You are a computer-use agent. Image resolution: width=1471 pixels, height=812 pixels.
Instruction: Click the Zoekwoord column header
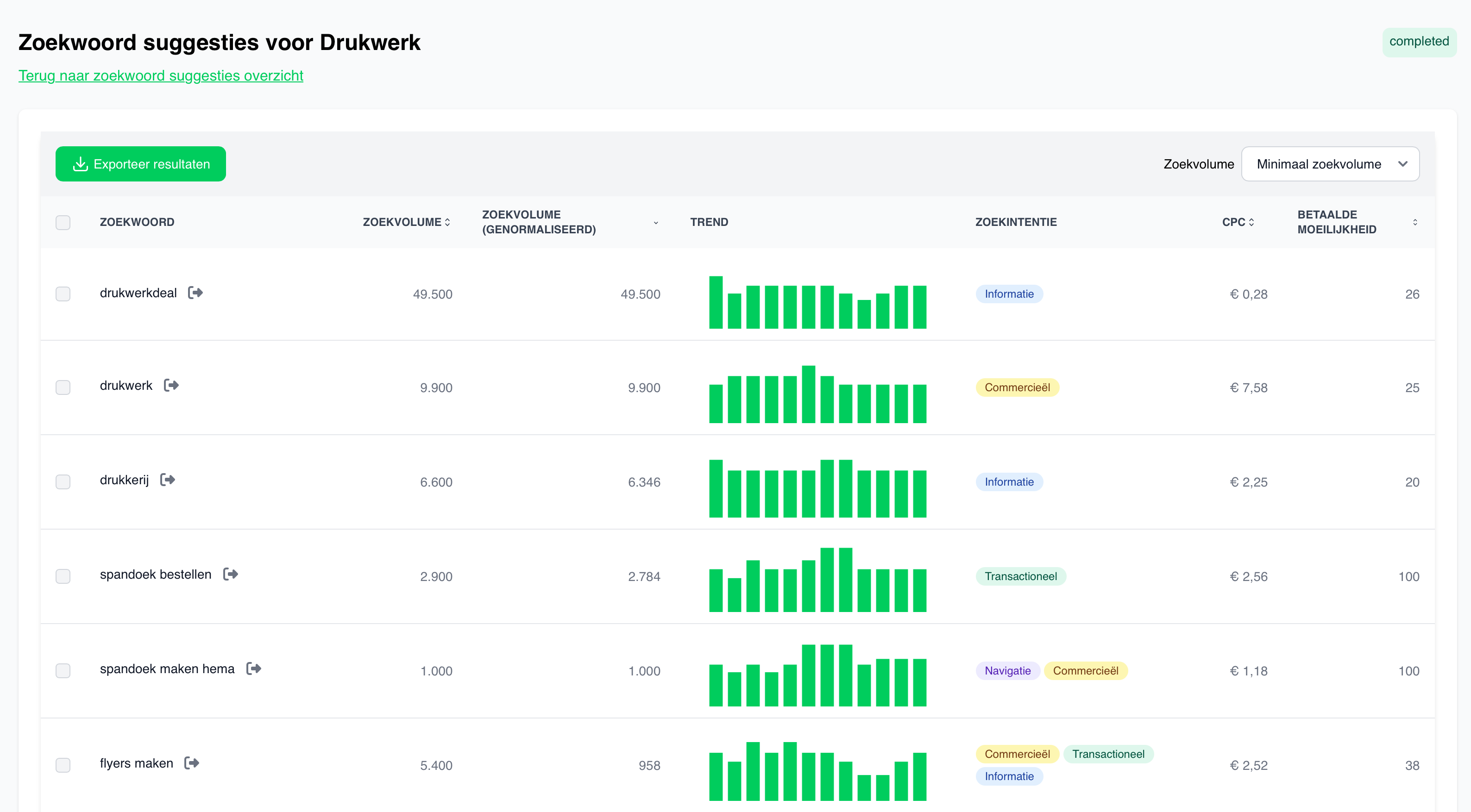click(137, 222)
